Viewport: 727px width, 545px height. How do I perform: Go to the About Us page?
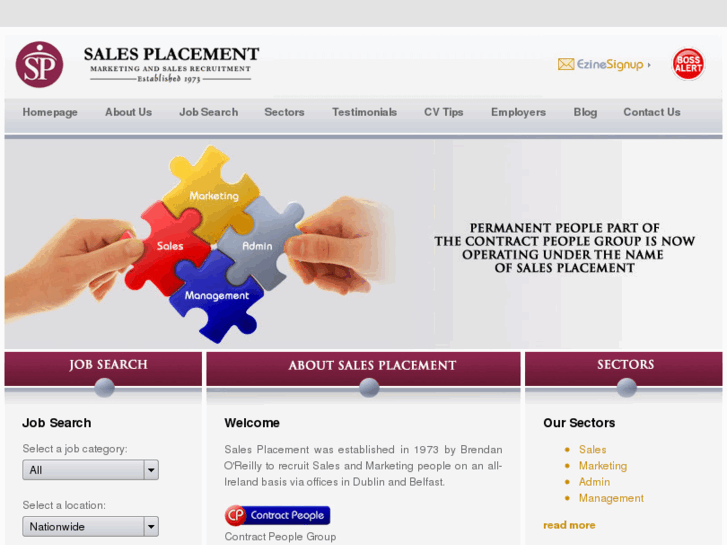point(128,112)
